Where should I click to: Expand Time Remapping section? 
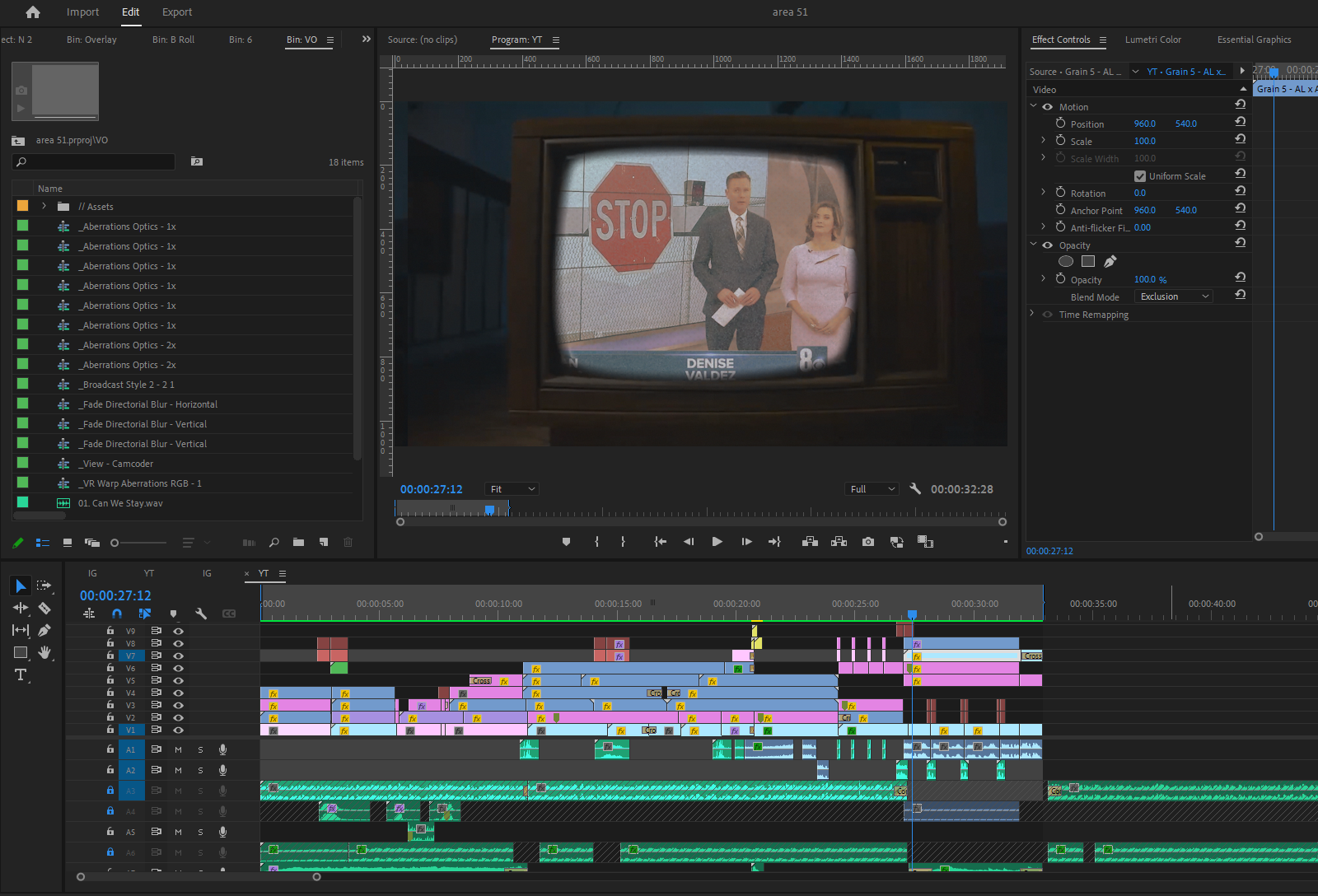(1032, 314)
